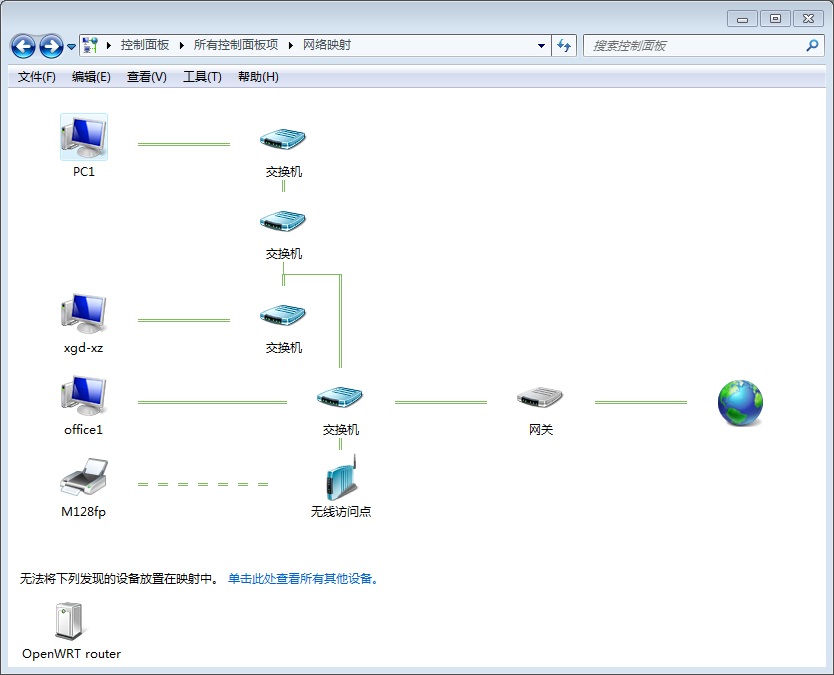Viewport: 834px width, 675px height.
Task: Select the 网关 gateway device icon
Action: click(x=540, y=398)
